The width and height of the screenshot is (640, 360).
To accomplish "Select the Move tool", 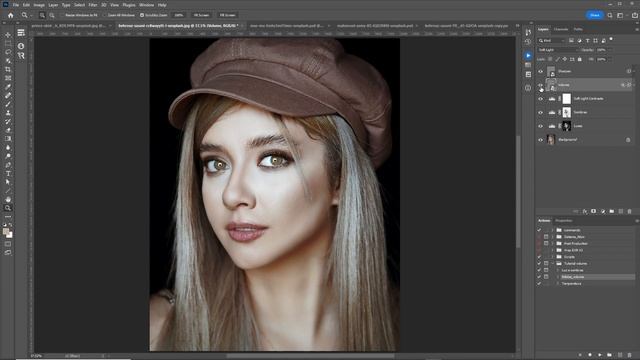I will pyautogui.click(x=8, y=35).
